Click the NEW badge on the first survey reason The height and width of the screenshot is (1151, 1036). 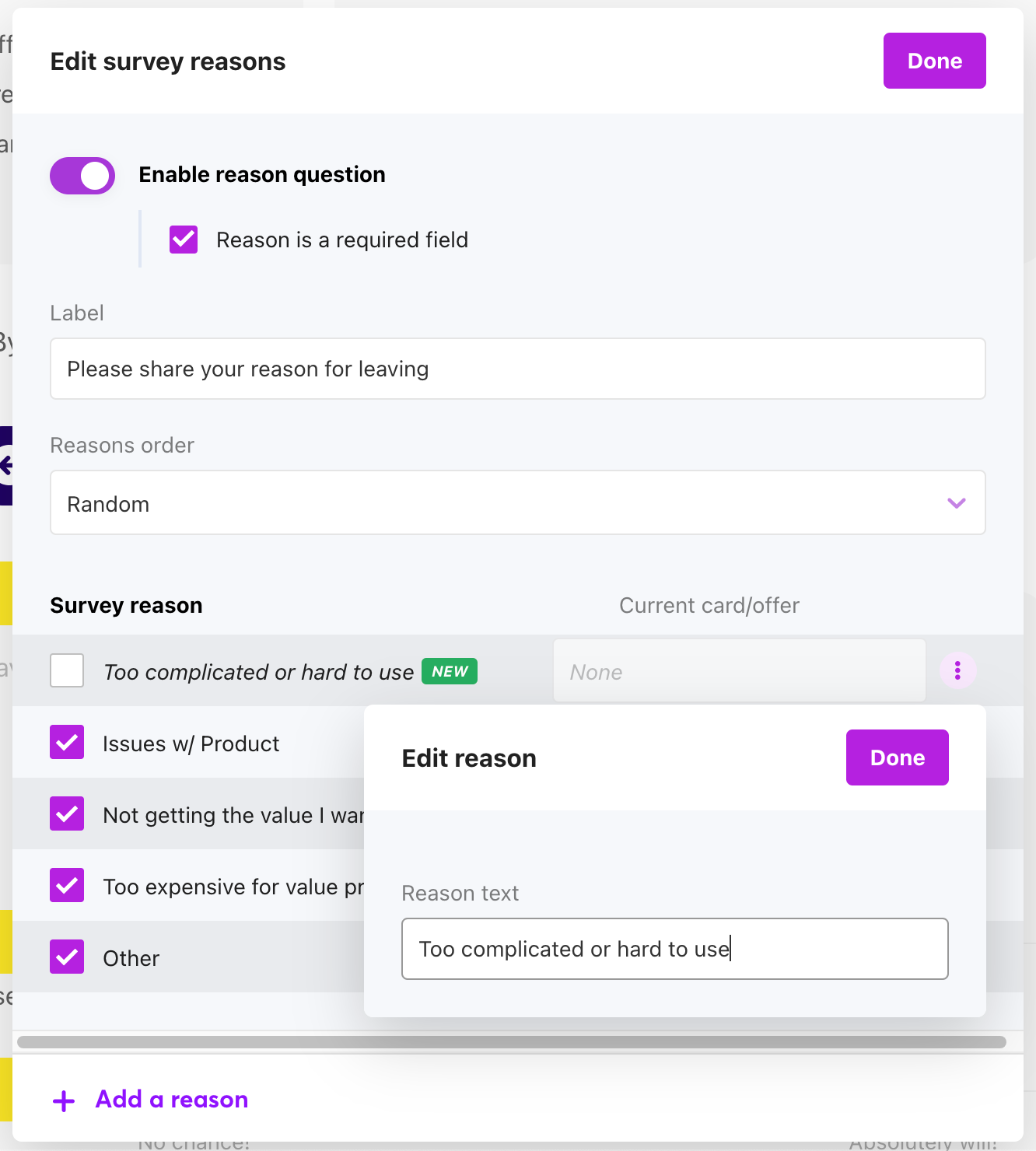pos(450,671)
